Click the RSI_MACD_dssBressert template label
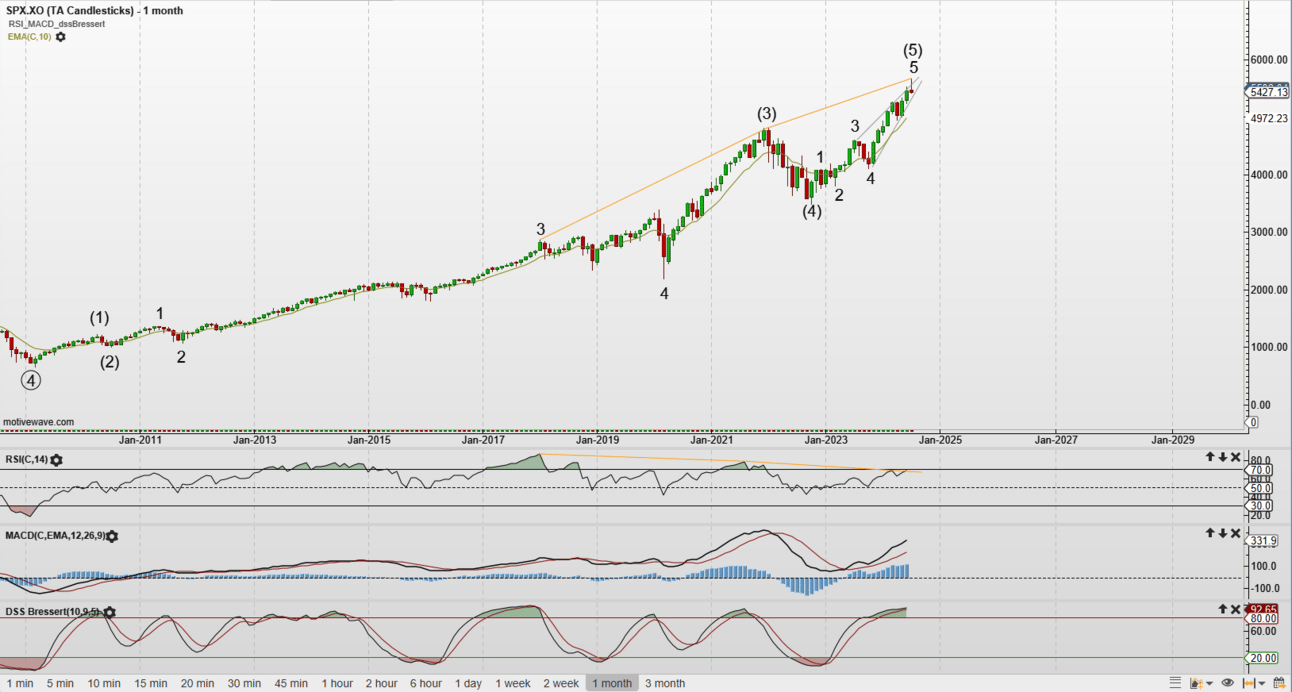The width and height of the screenshot is (1292, 692). point(56,24)
